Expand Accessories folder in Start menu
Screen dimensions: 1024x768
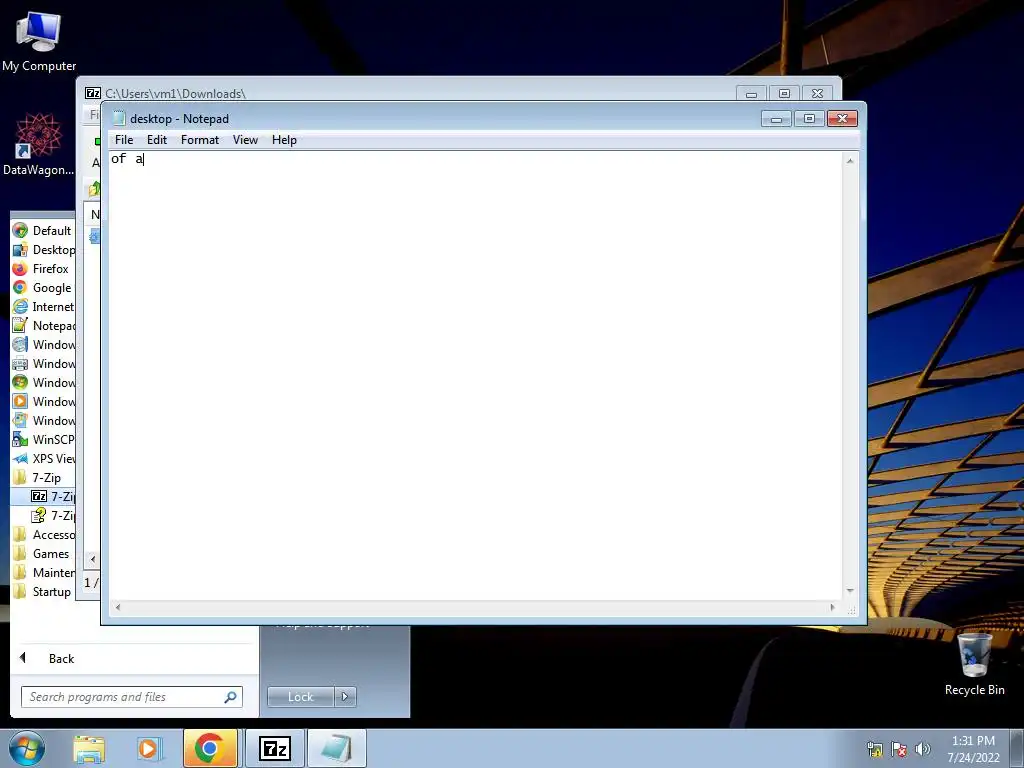(x=43, y=534)
